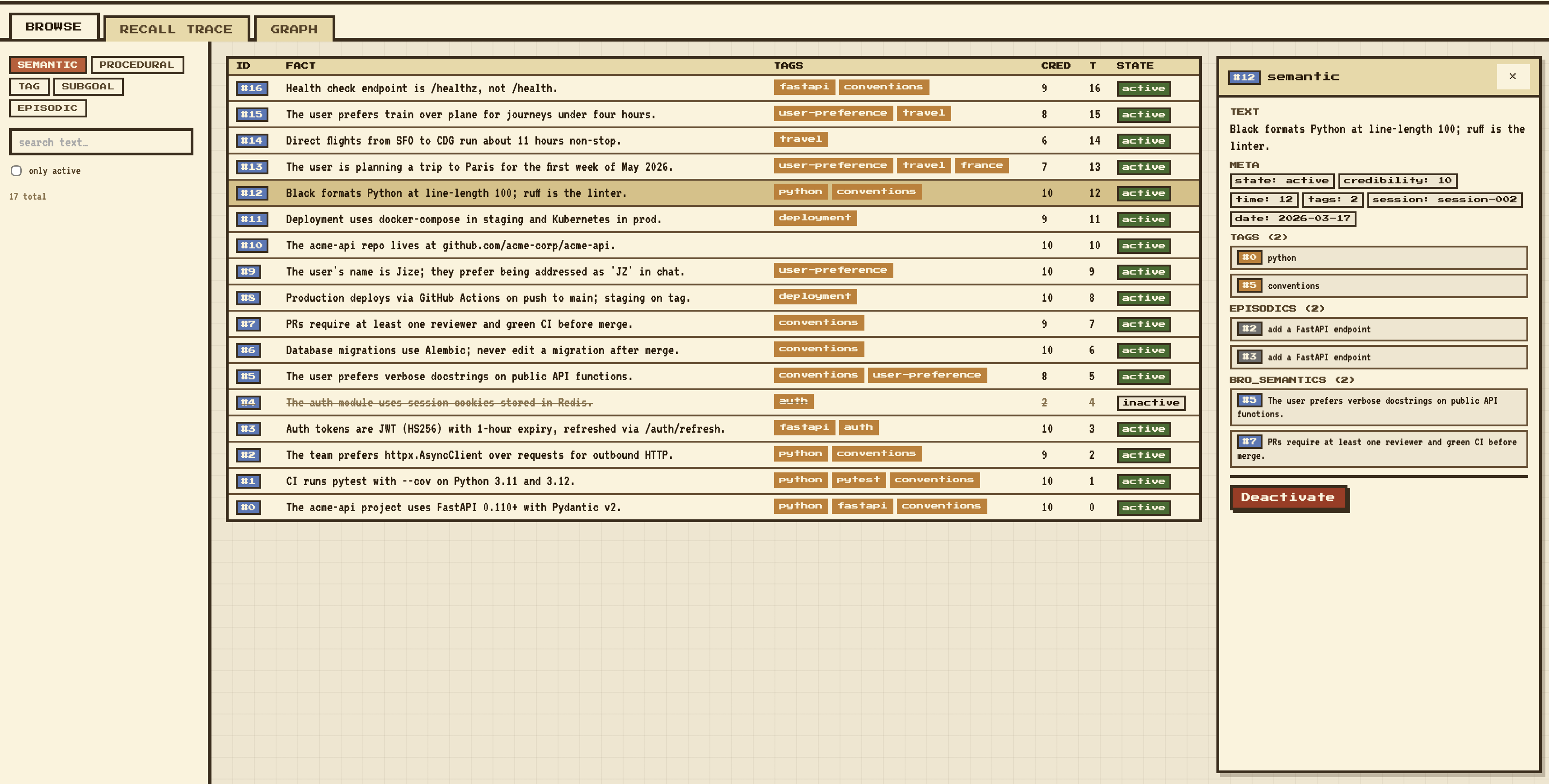The width and height of the screenshot is (1549, 784).
Task: Open episodic #2 add a FastAPI endpoint
Action: tap(1378, 329)
